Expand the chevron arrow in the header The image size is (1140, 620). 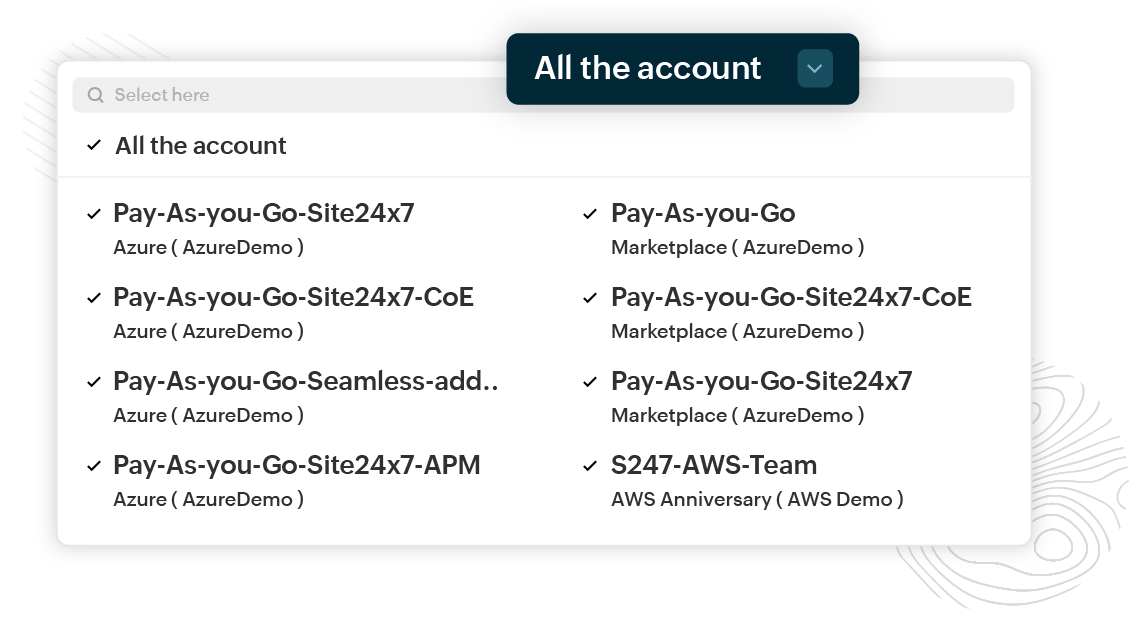[815, 68]
